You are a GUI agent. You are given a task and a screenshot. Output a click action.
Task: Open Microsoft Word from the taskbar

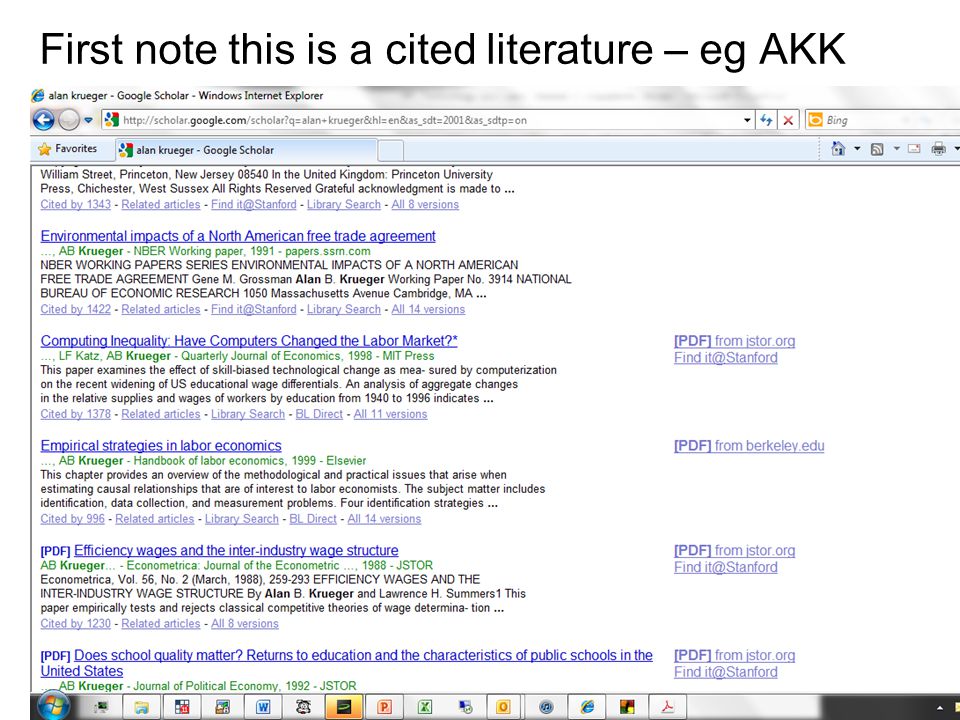pyautogui.click(x=263, y=707)
